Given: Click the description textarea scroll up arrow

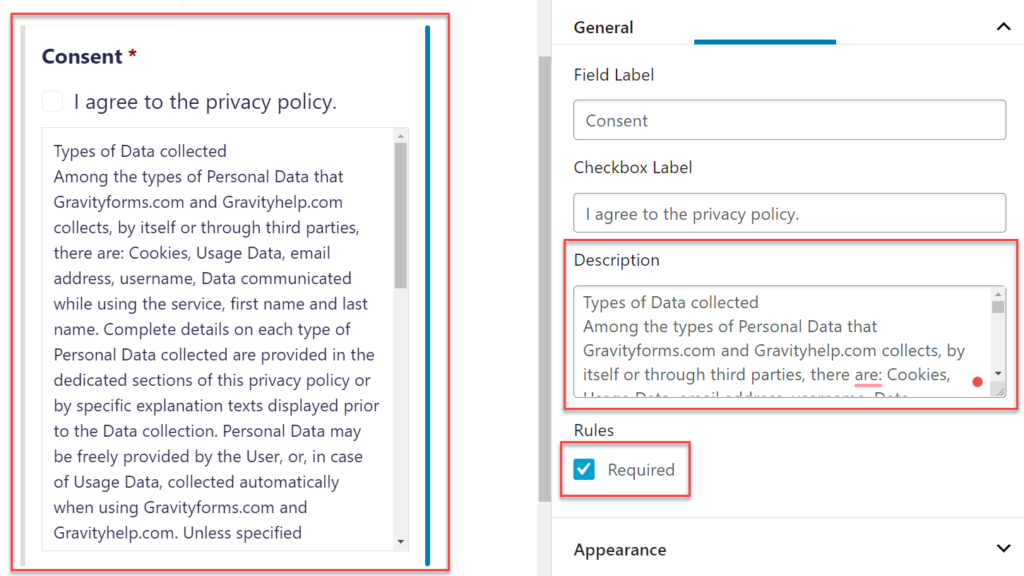Looking at the screenshot, I should coord(998,295).
